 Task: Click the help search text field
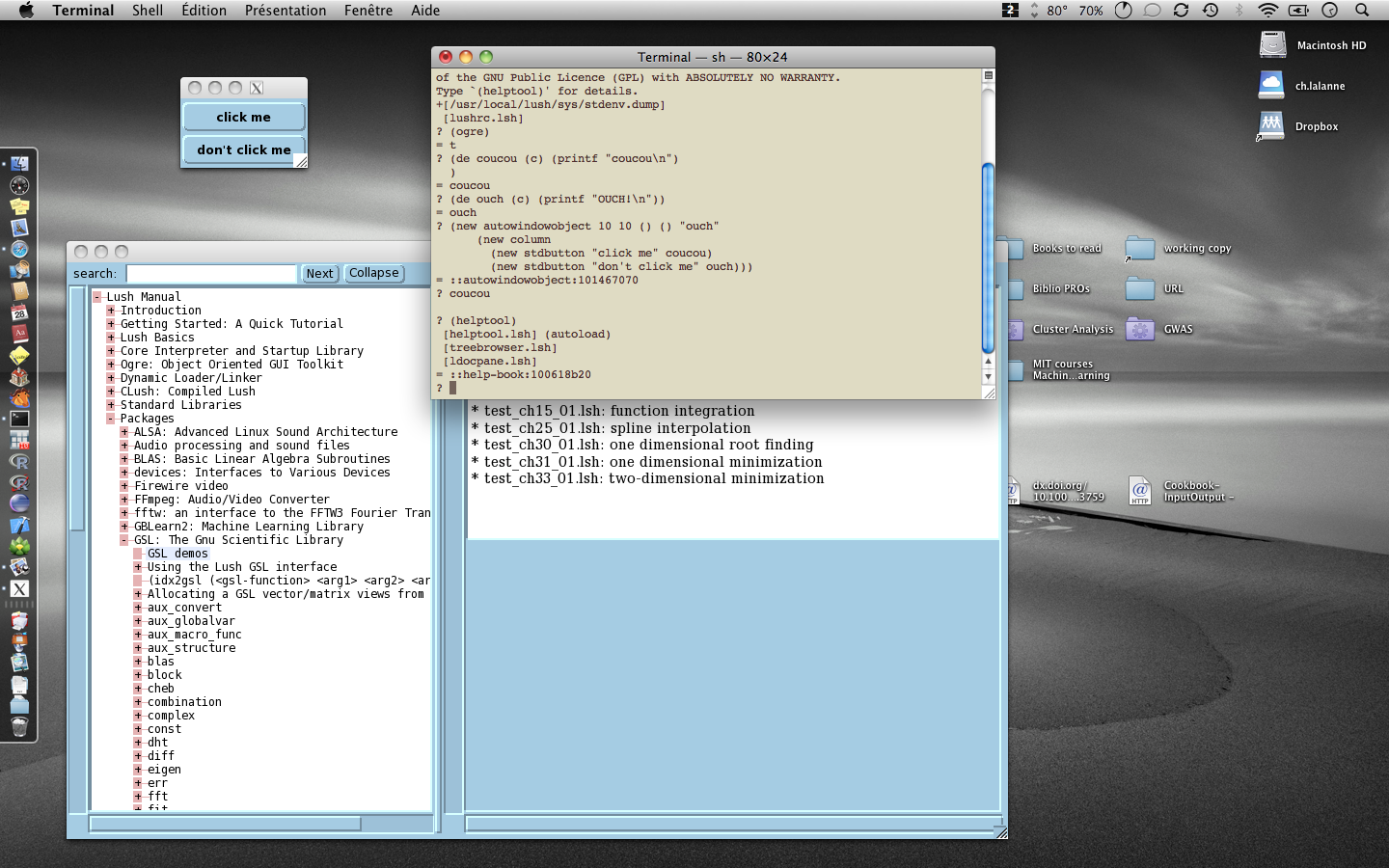pos(211,274)
